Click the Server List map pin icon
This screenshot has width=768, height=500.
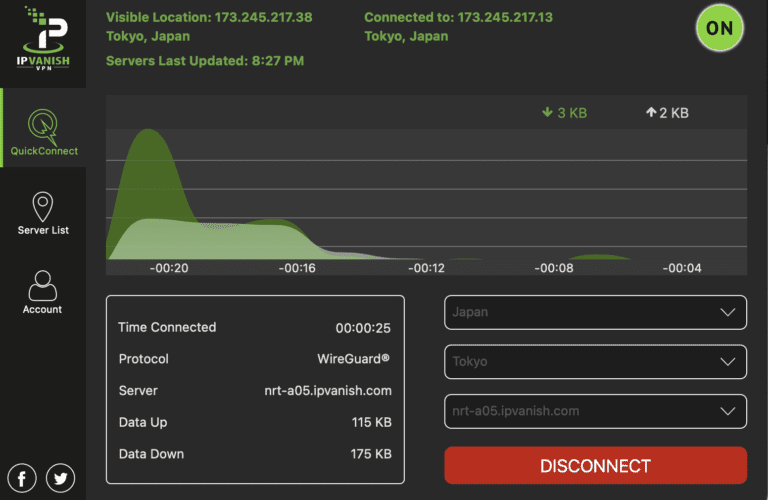click(x=43, y=207)
